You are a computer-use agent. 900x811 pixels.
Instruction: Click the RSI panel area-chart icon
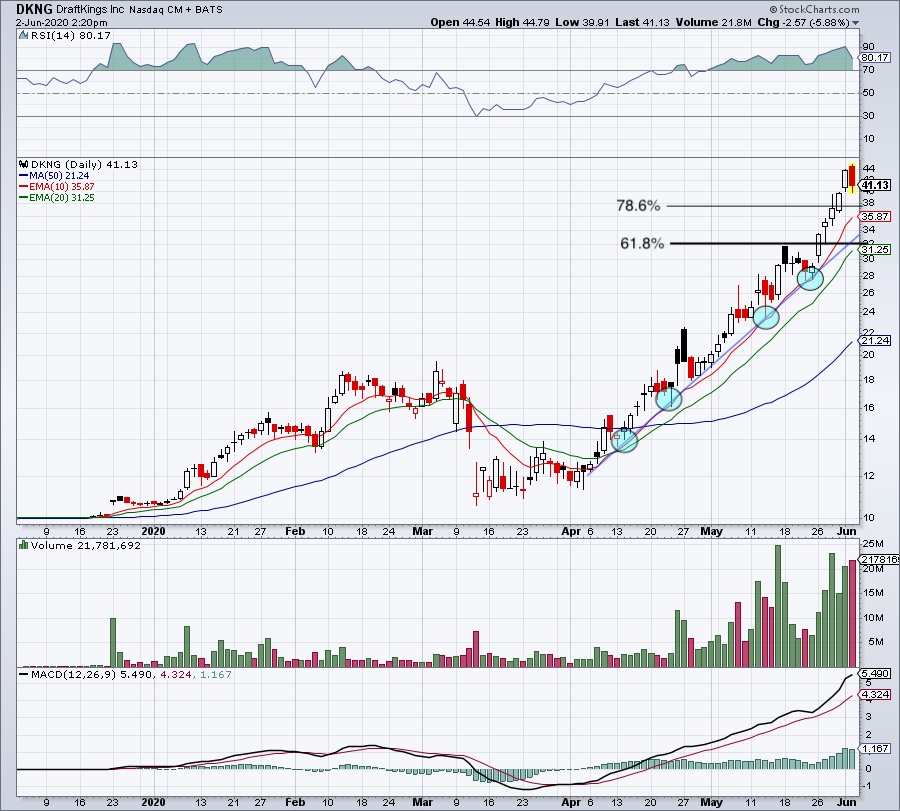pos(24,36)
